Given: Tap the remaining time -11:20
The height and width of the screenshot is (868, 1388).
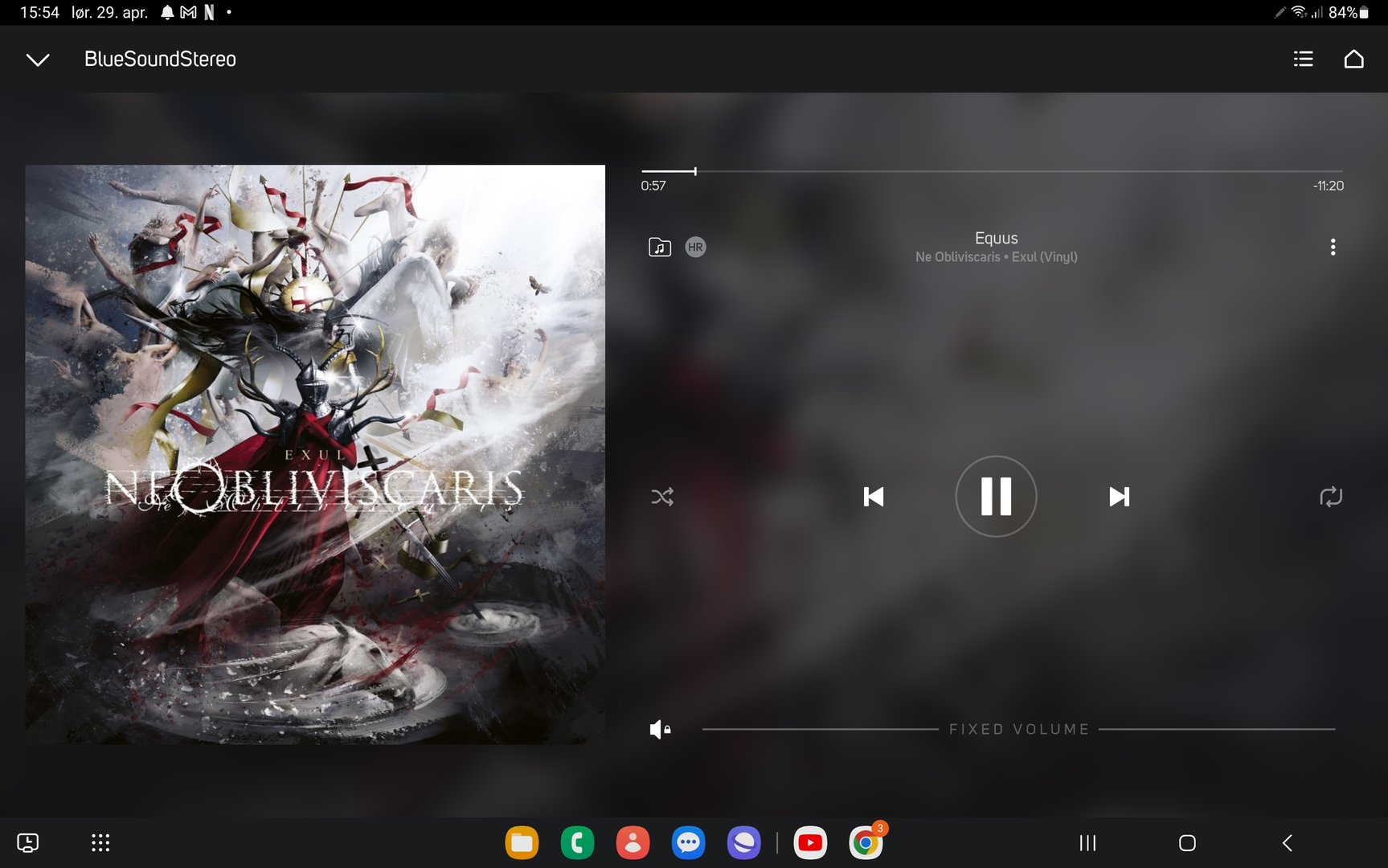Looking at the screenshot, I should pyautogui.click(x=1328, y=186).
